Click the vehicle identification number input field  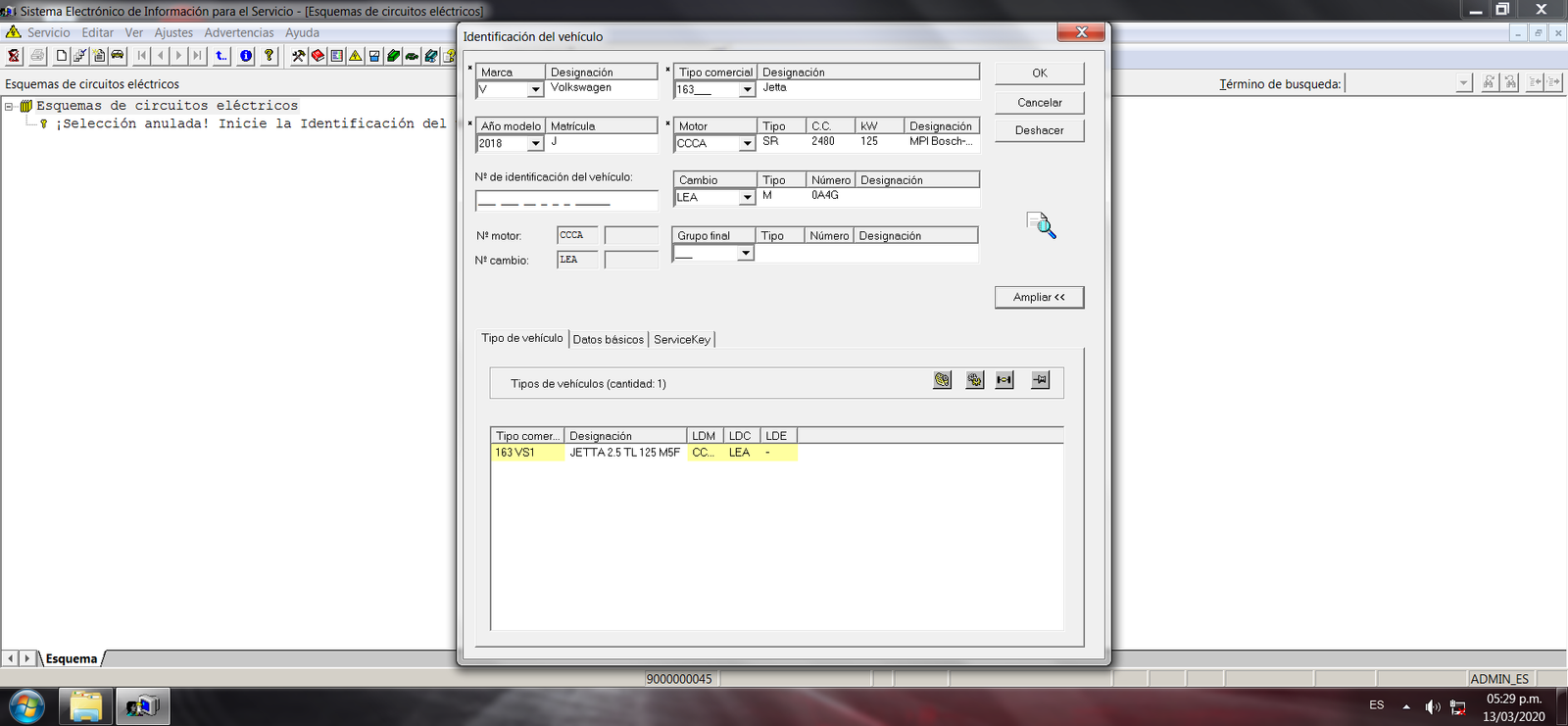pos(566,201)
